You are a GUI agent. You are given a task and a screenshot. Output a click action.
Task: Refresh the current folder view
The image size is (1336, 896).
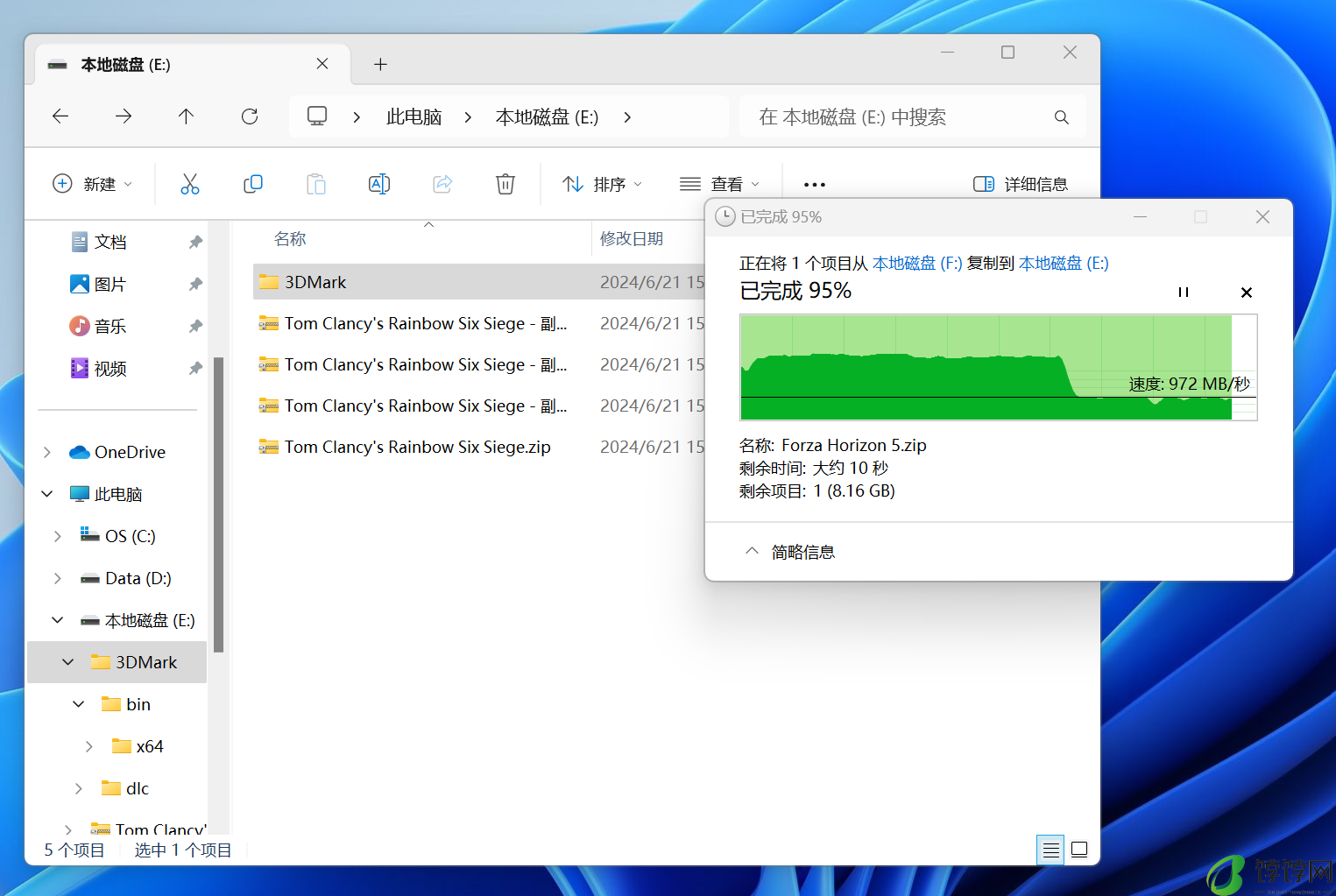click(x=250, y=116)
